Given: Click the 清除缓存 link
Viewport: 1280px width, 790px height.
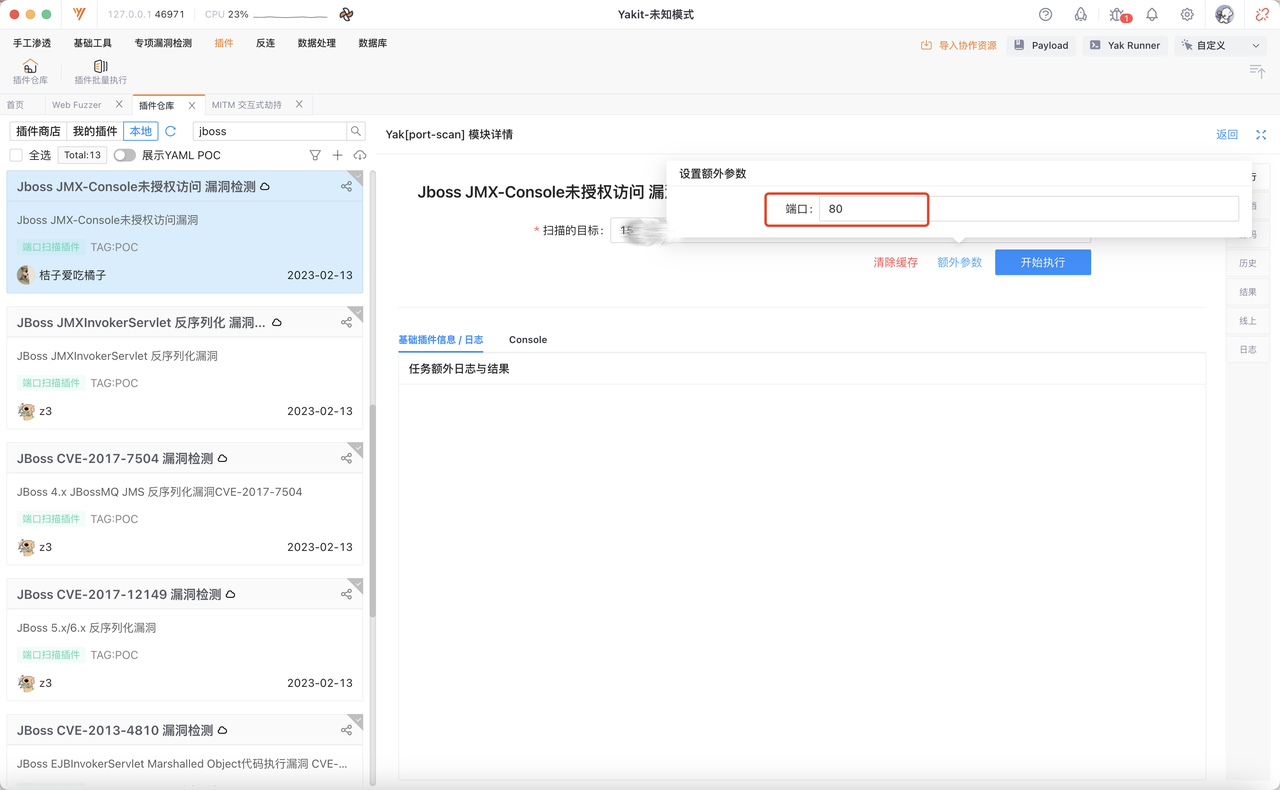Looking at the screenshot, I should pyautogui.click(x=896, y=262).
